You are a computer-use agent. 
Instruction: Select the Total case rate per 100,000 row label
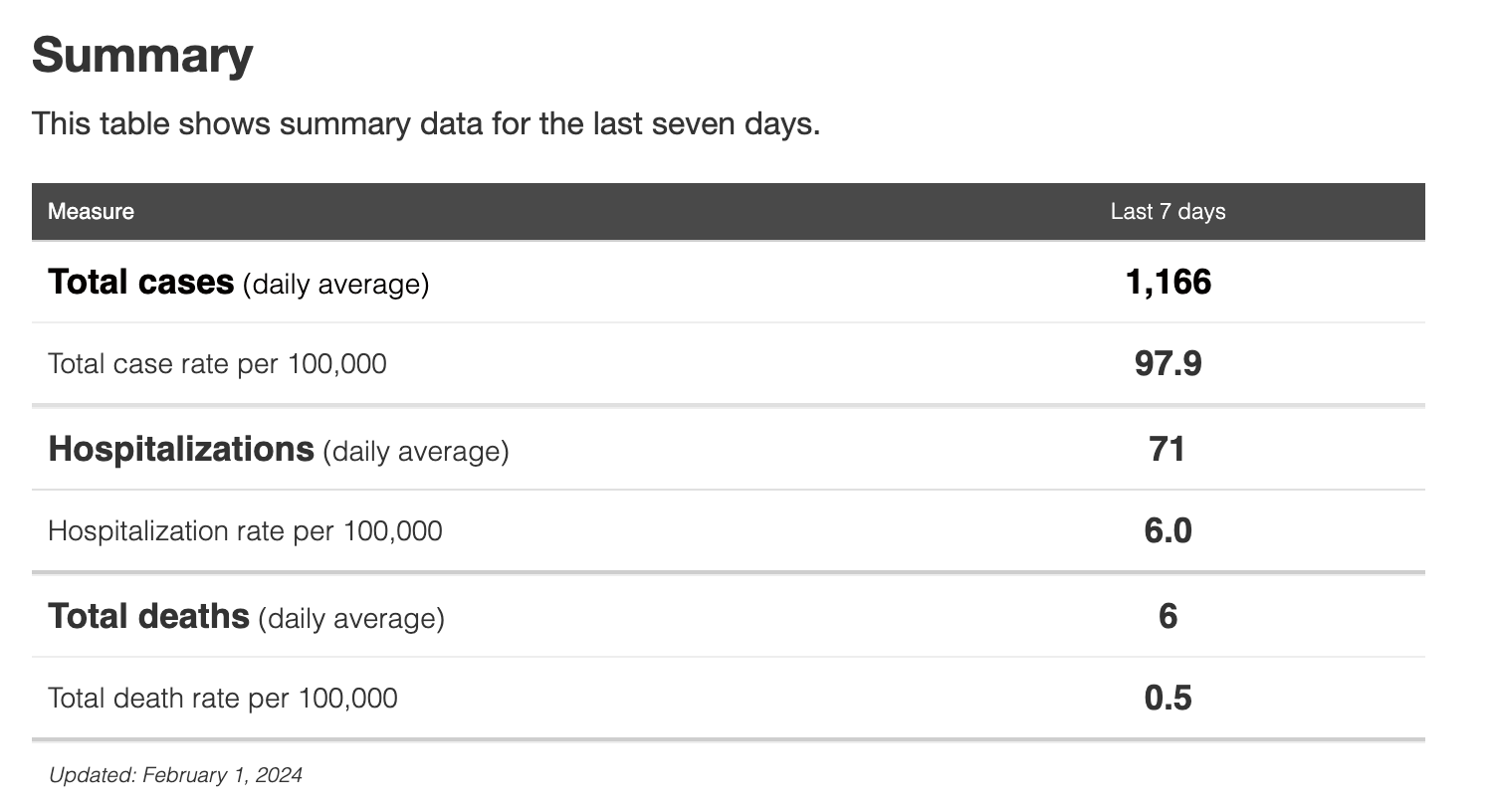[x=217, y=363]
